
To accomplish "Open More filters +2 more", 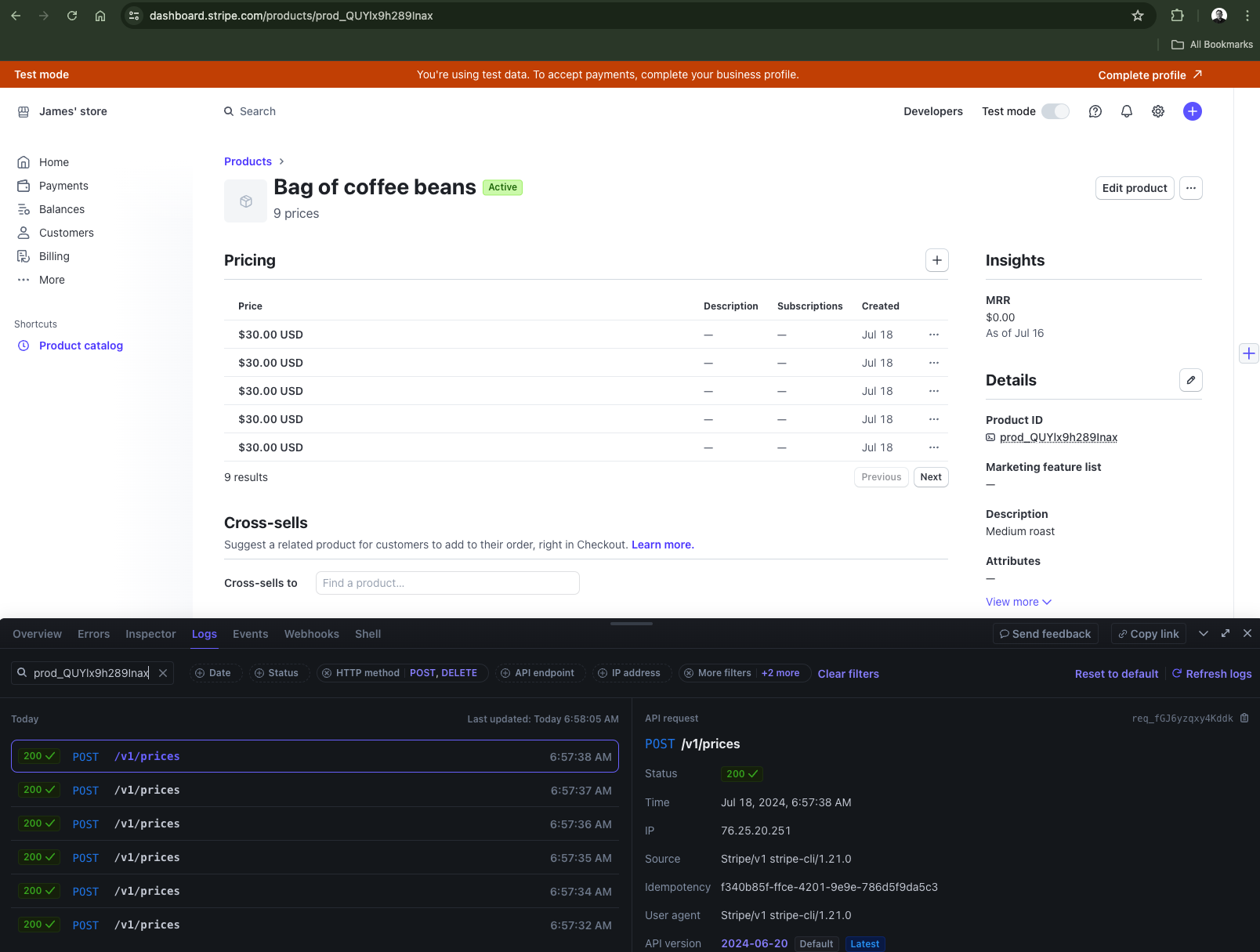I will click(744, 673).
